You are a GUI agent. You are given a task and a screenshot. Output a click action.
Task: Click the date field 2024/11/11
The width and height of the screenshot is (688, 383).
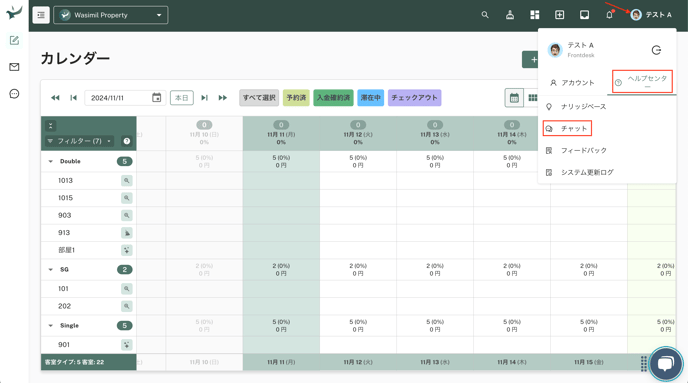(125, 97)
